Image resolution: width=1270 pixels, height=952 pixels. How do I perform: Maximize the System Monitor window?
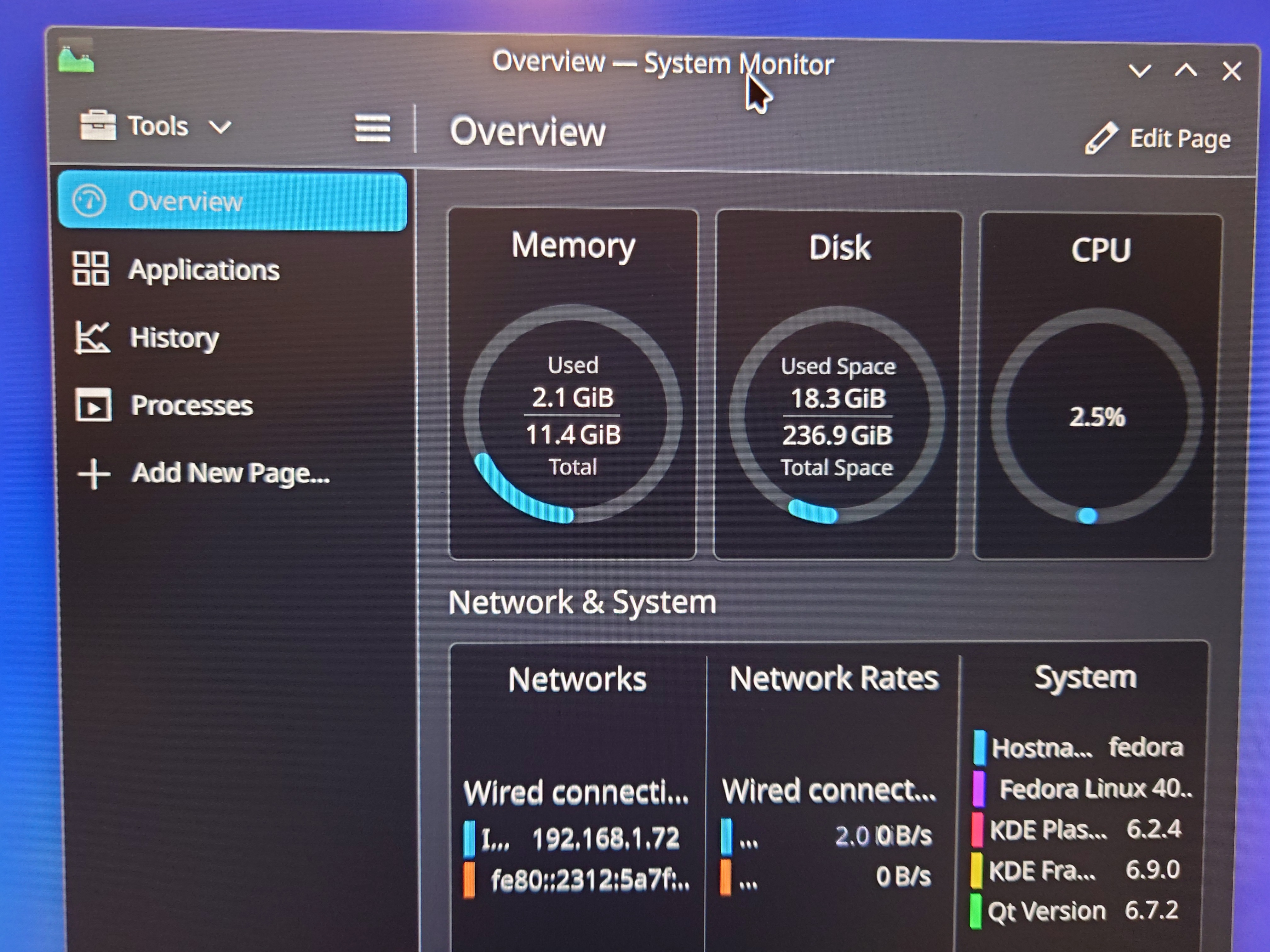click(1186, 71)
